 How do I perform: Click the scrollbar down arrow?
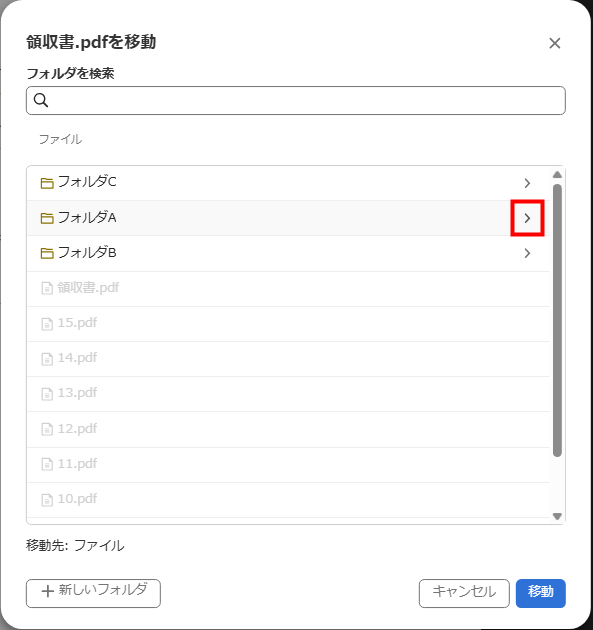pyautogui.click(x=557, y=516)
